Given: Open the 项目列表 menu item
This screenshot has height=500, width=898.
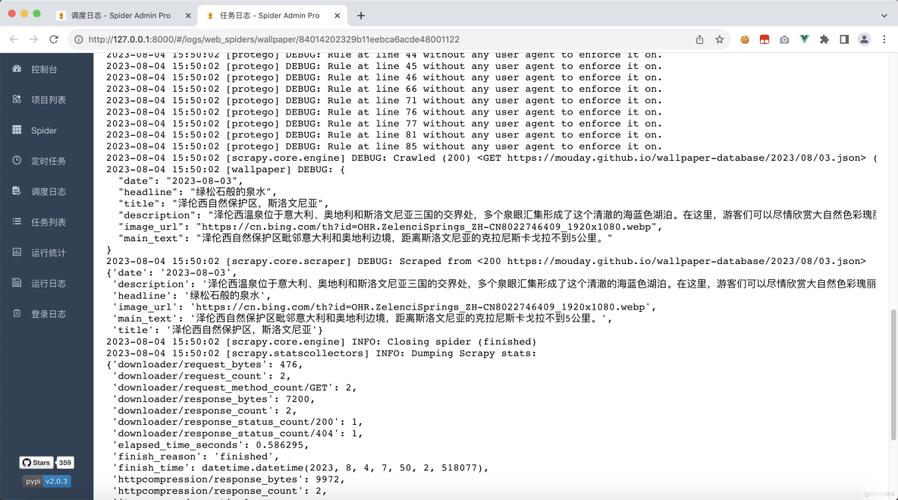Looking at the screenshot, I should coord(46,100).
